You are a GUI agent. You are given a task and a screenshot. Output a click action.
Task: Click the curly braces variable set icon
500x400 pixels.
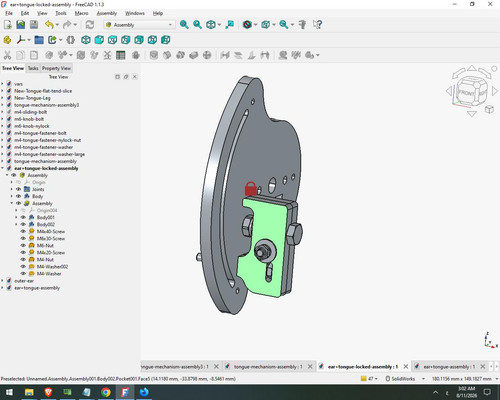[70, 40]
